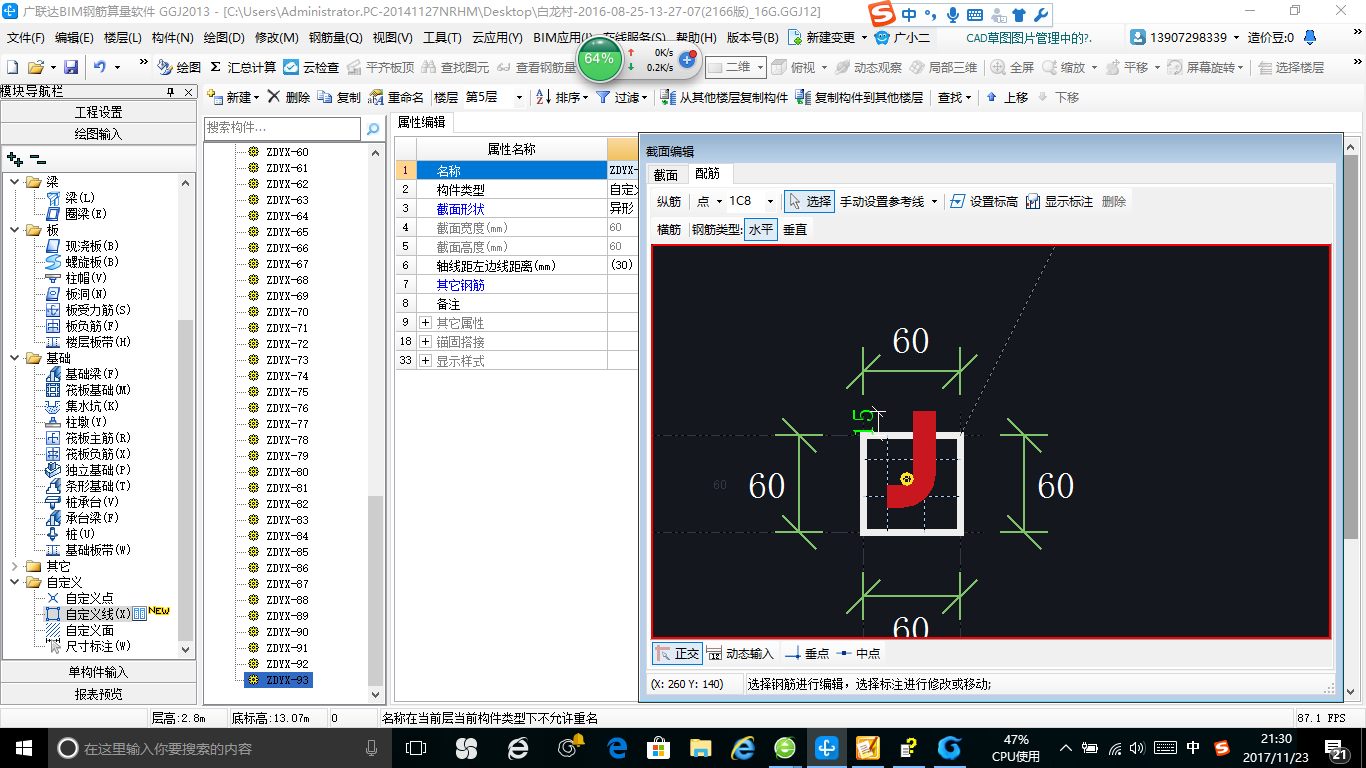Expand the 锚固搭接 property group
Viewport: 1366px width, 768px height.
point(425,342)
